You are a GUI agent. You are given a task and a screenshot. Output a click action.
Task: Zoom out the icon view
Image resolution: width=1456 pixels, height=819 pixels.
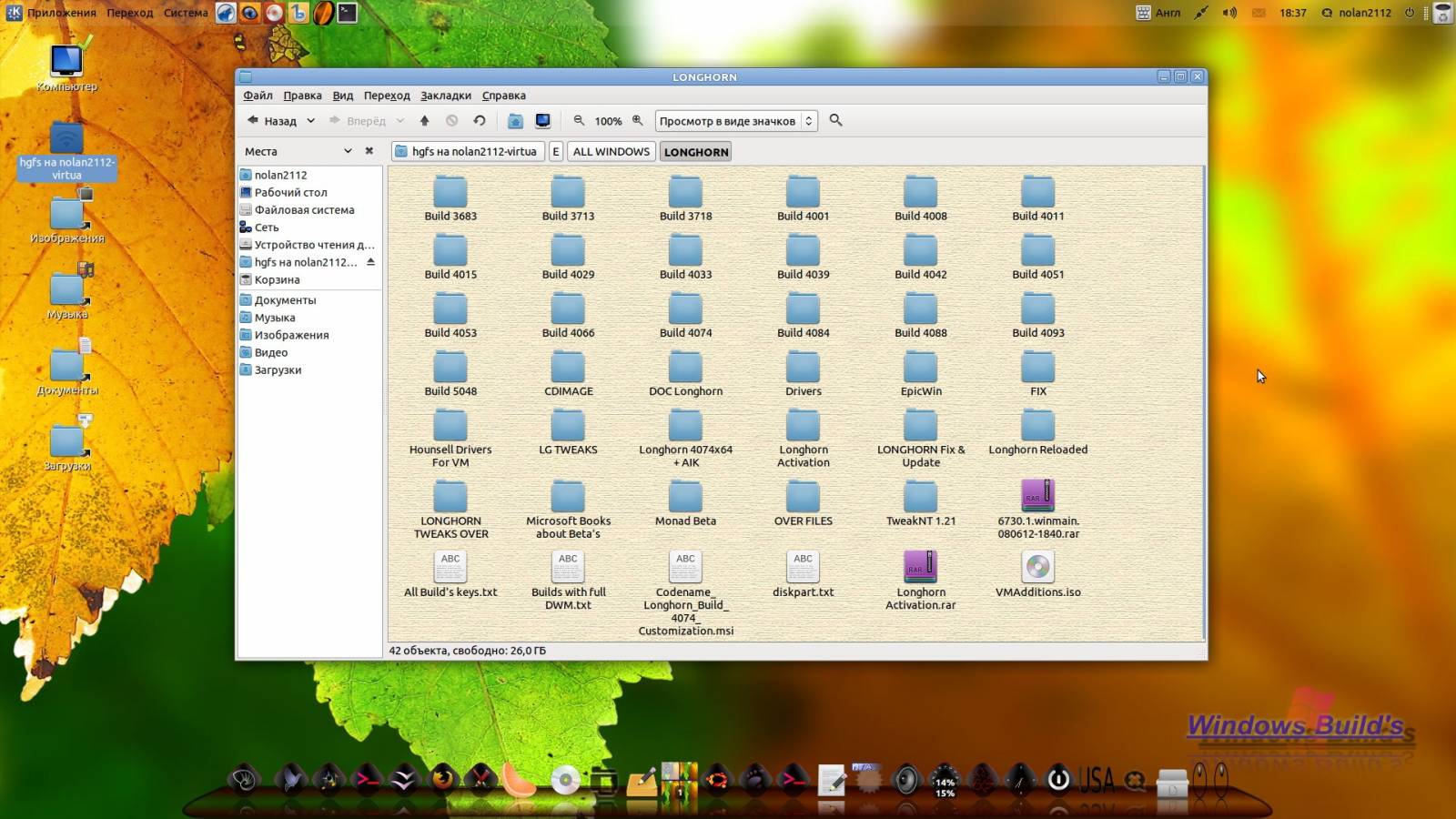tap(579, 120)
